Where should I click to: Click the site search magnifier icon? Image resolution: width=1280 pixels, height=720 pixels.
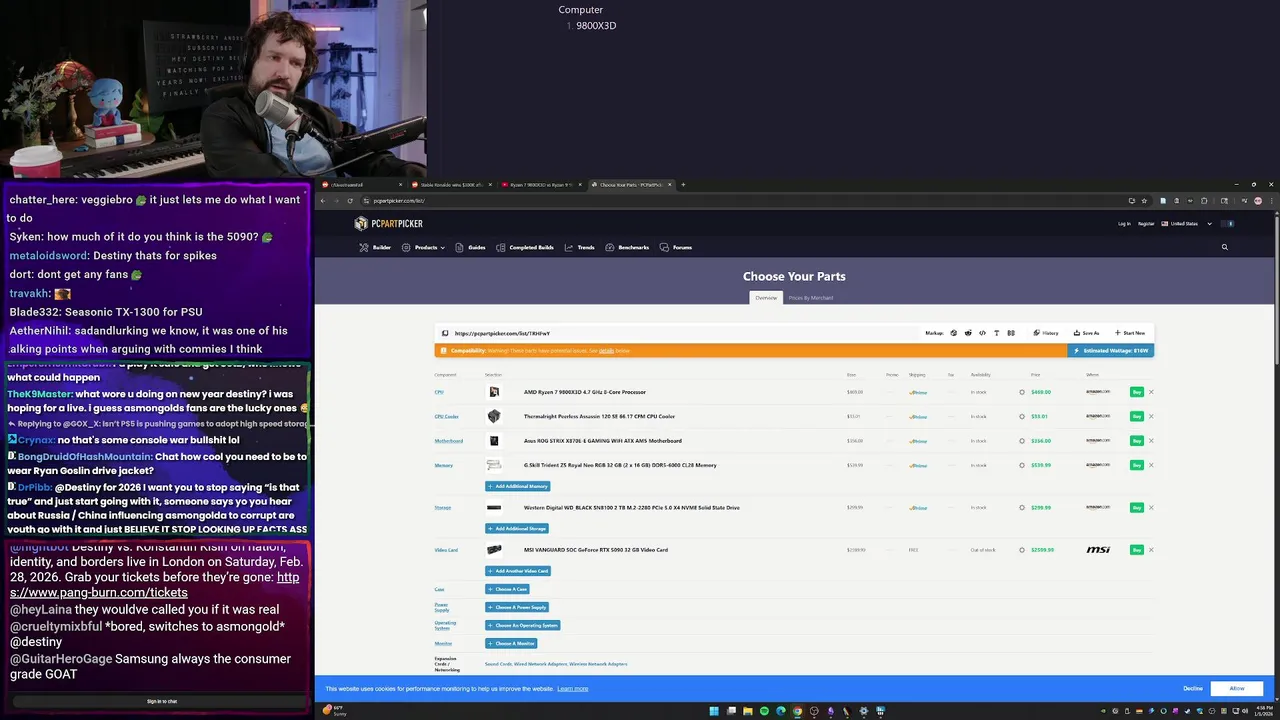1224,247
